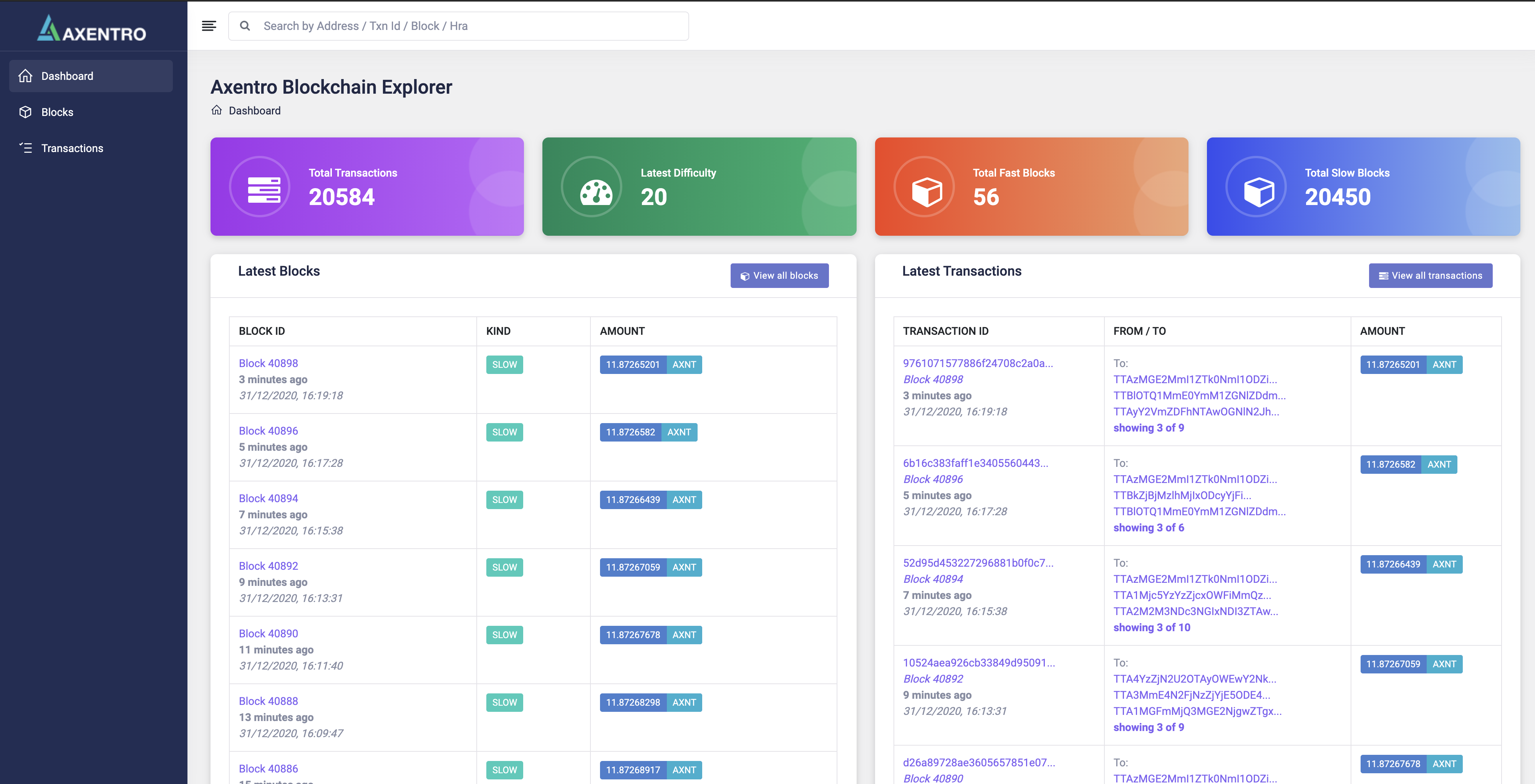This screenshot has height=784, width=1535.
Task: Click the Dashboard breadcrumb link
Action: [254, 110]
